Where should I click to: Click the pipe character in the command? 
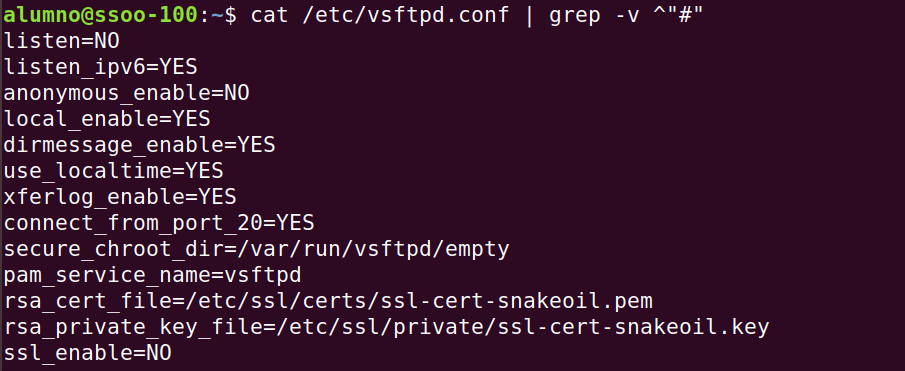pos(529,16)
